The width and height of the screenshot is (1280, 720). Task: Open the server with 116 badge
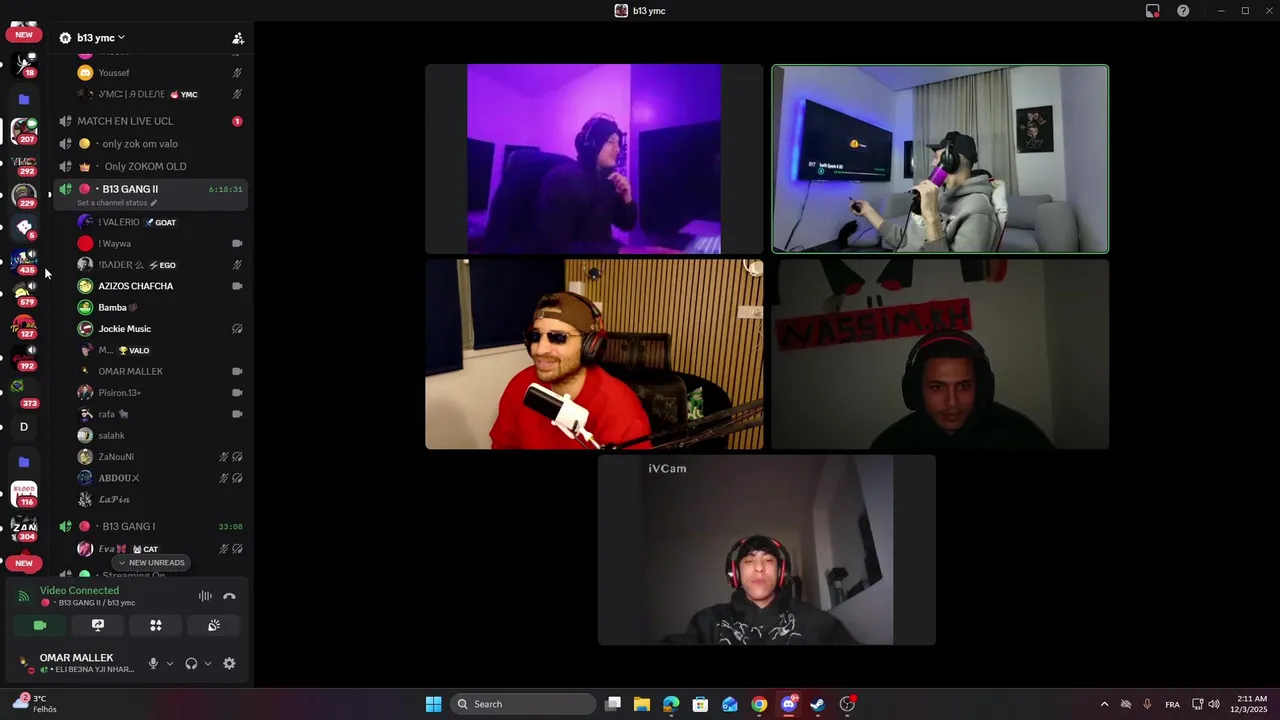tap(24, 494)
